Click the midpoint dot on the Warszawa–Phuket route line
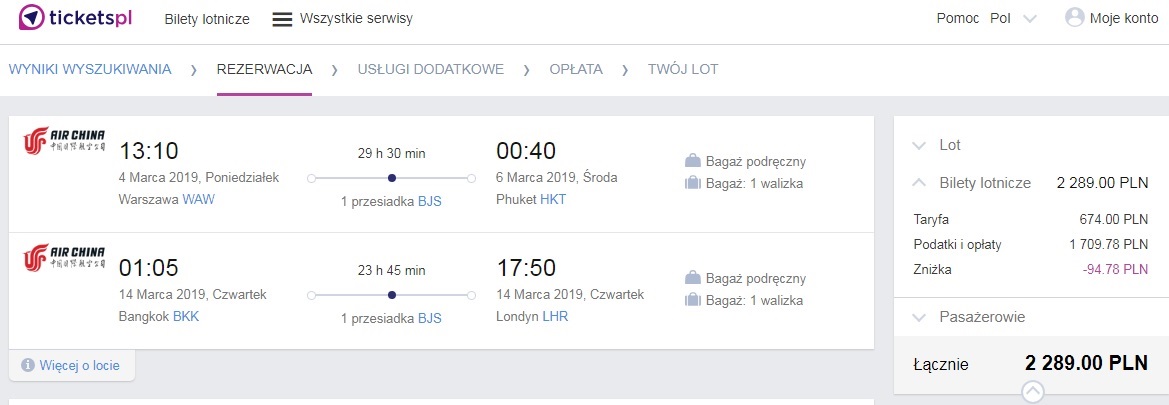Viewport: 1169px width, 405px height. point(391,178)
